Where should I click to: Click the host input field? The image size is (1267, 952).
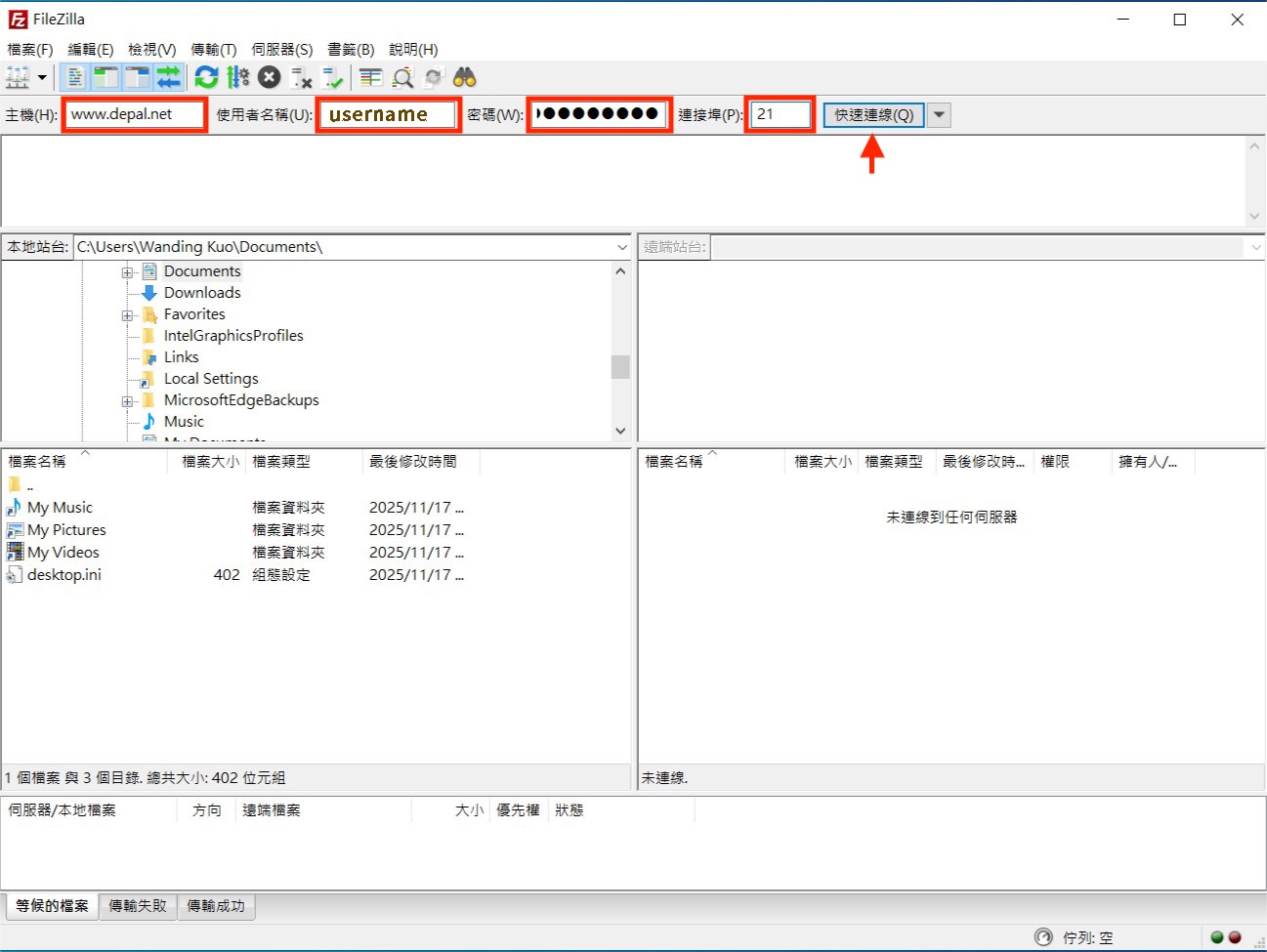tap(135, 114)
